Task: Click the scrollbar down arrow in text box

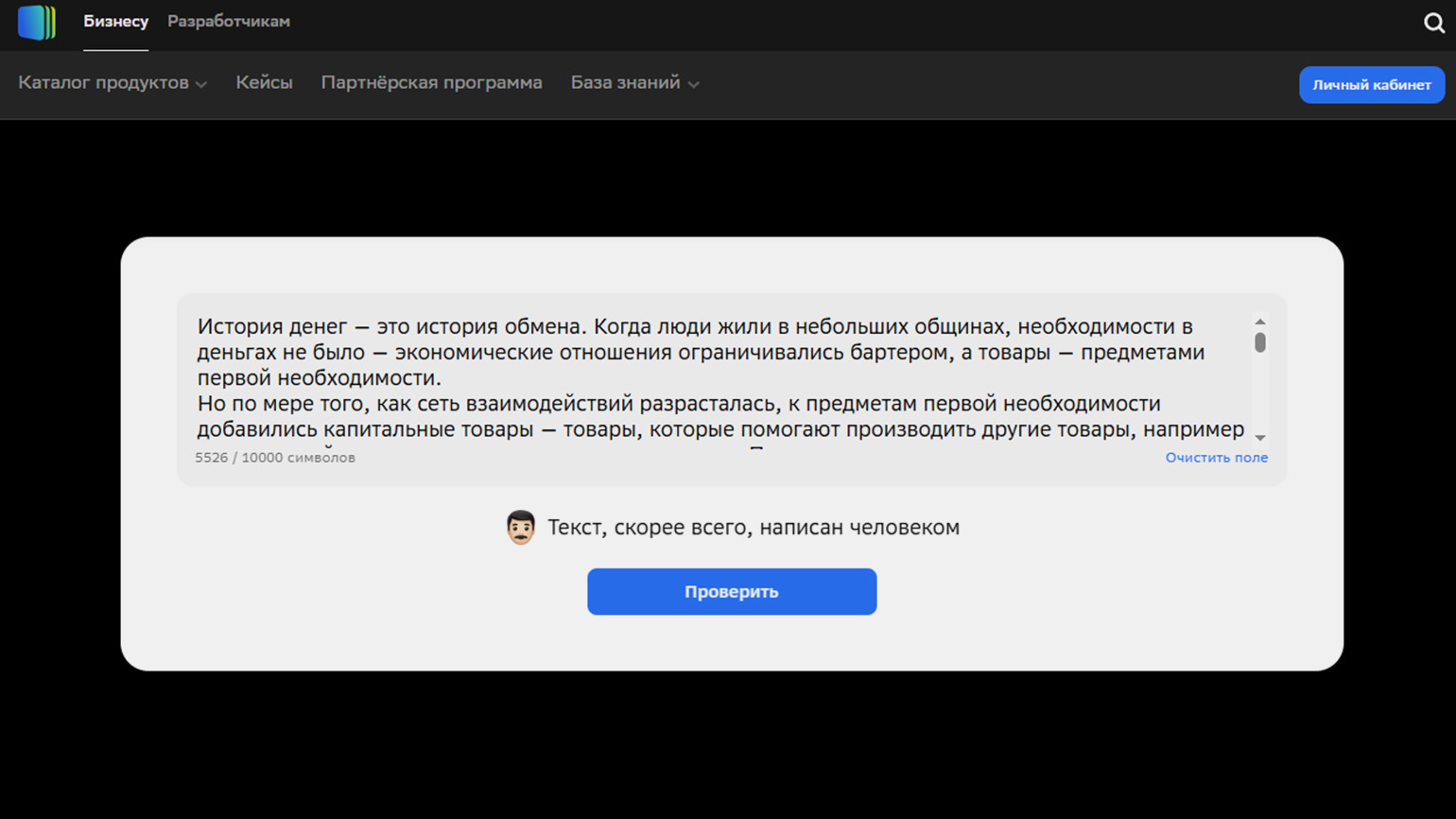Action: coord(1259,438)
